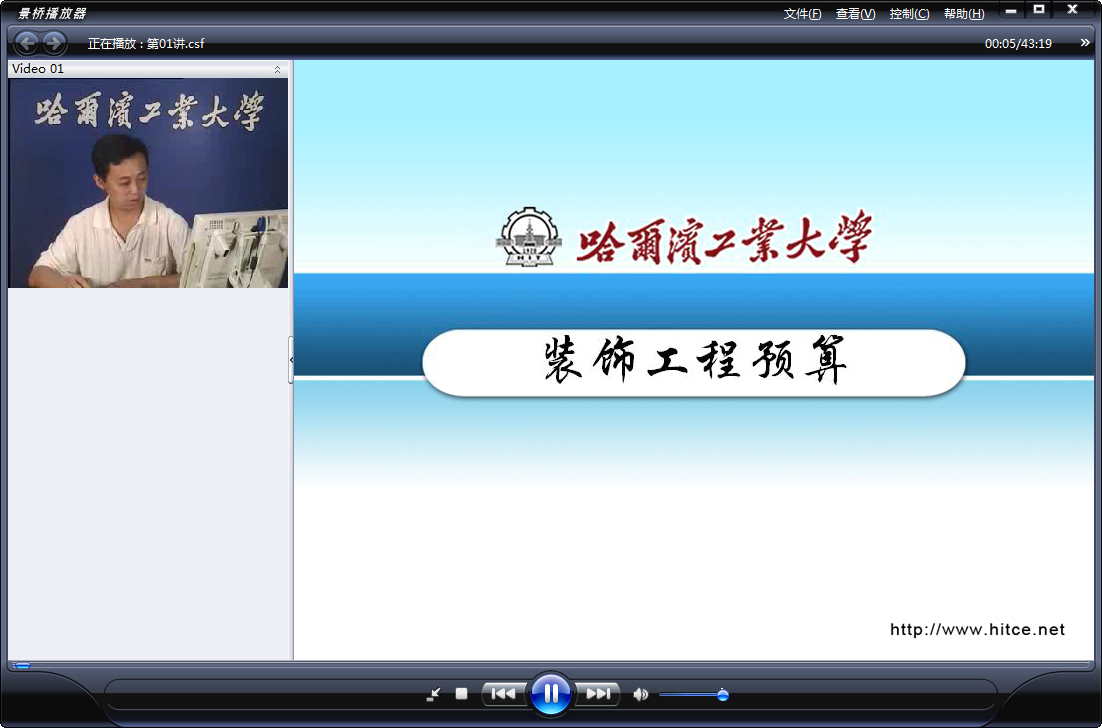The image size is (1102, 728).
Task: Collapse the left sidebar with the splitter handle
Action: 291,360
